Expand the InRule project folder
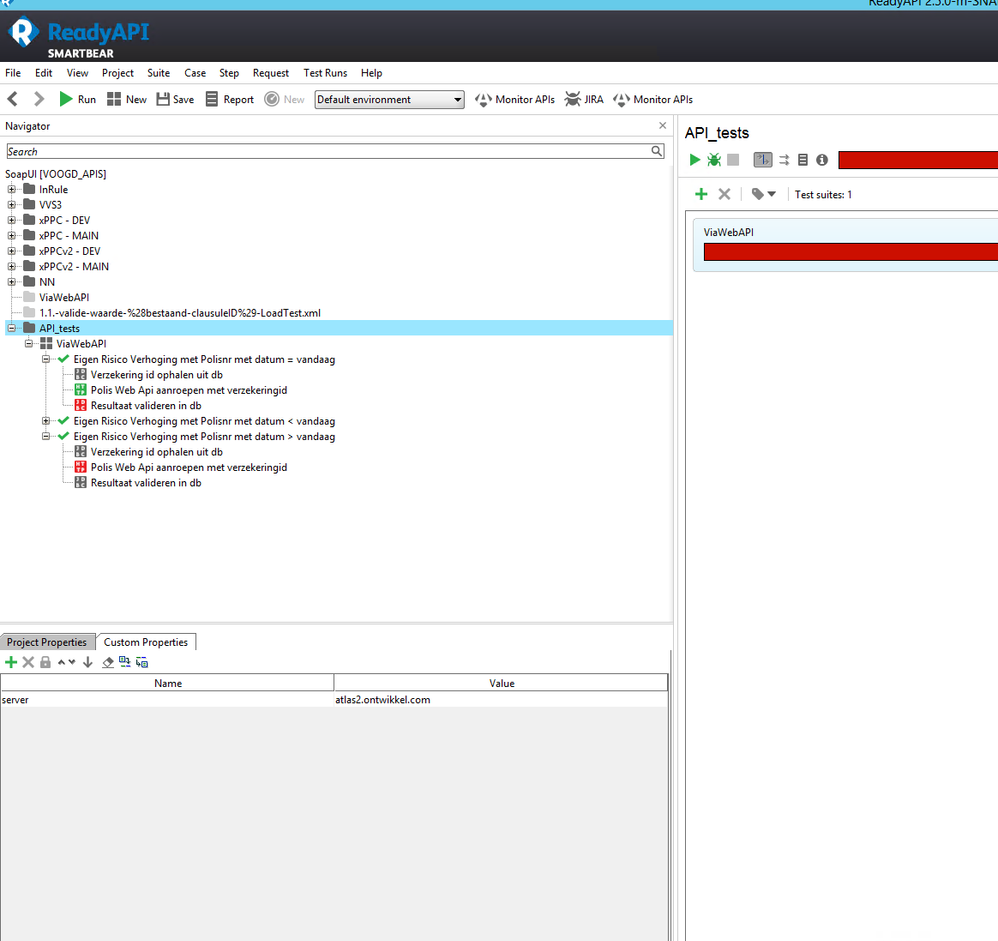The image size is (998, 941). click(x=12, y=189)
